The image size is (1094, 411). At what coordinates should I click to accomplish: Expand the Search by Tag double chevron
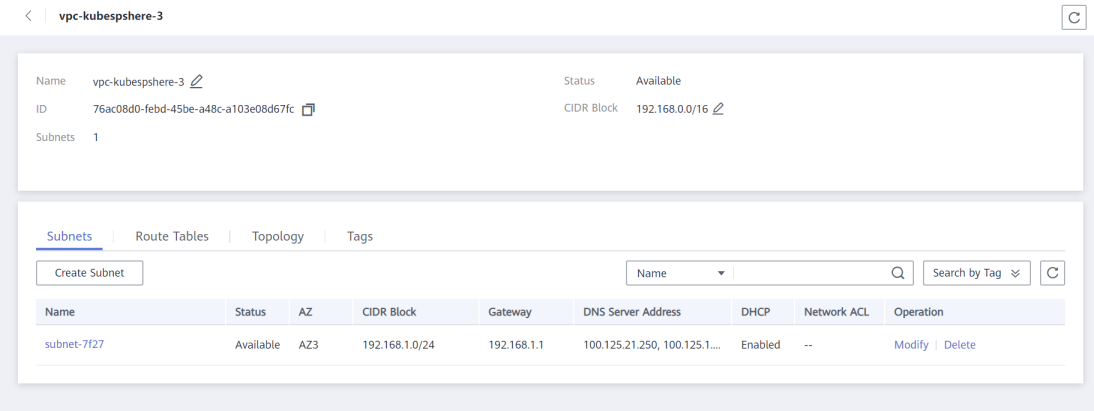(1015, 274)
